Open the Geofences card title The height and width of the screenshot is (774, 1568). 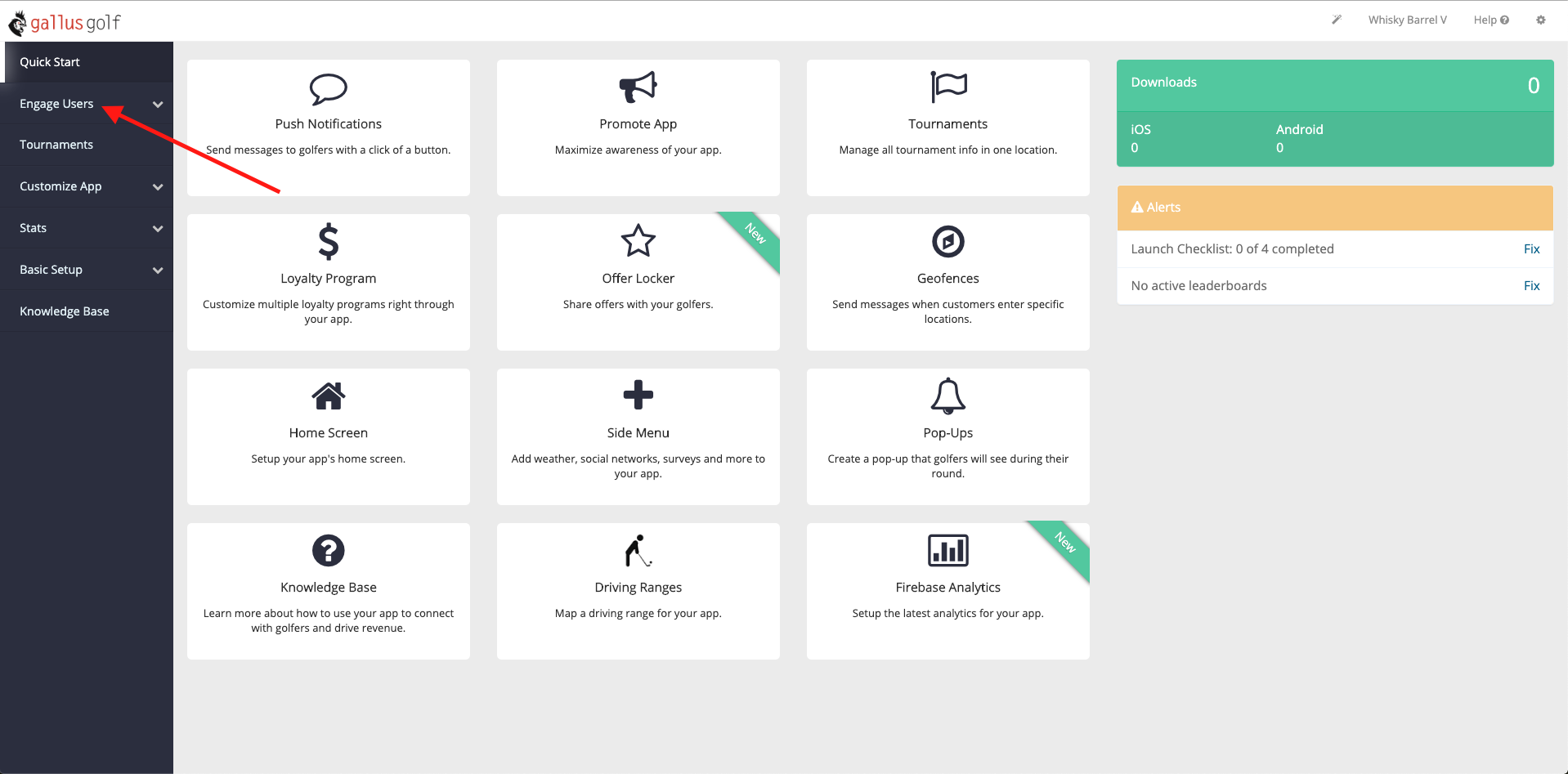(x=948, y=279)
